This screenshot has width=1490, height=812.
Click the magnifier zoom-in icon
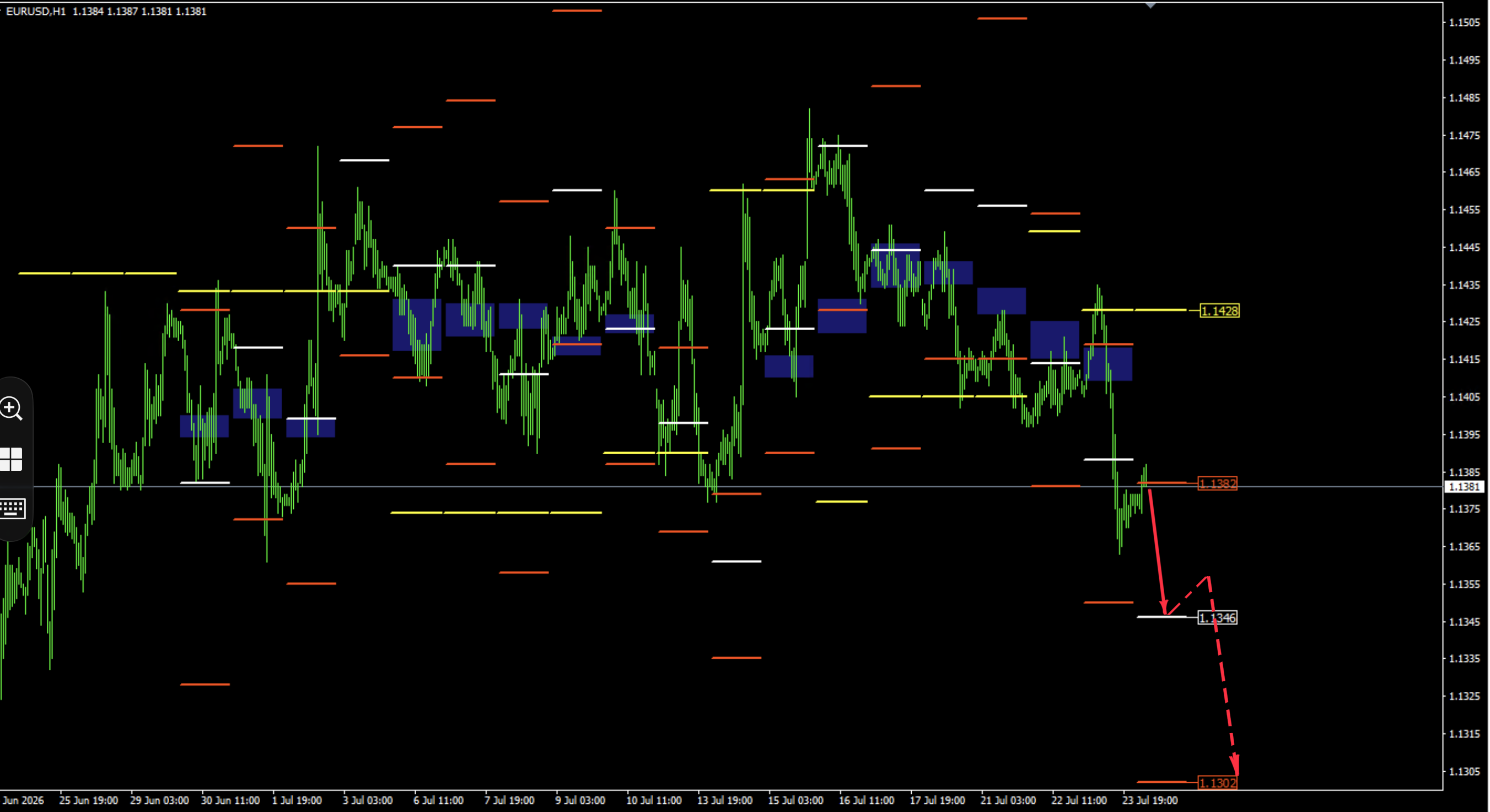coord(11,408)
